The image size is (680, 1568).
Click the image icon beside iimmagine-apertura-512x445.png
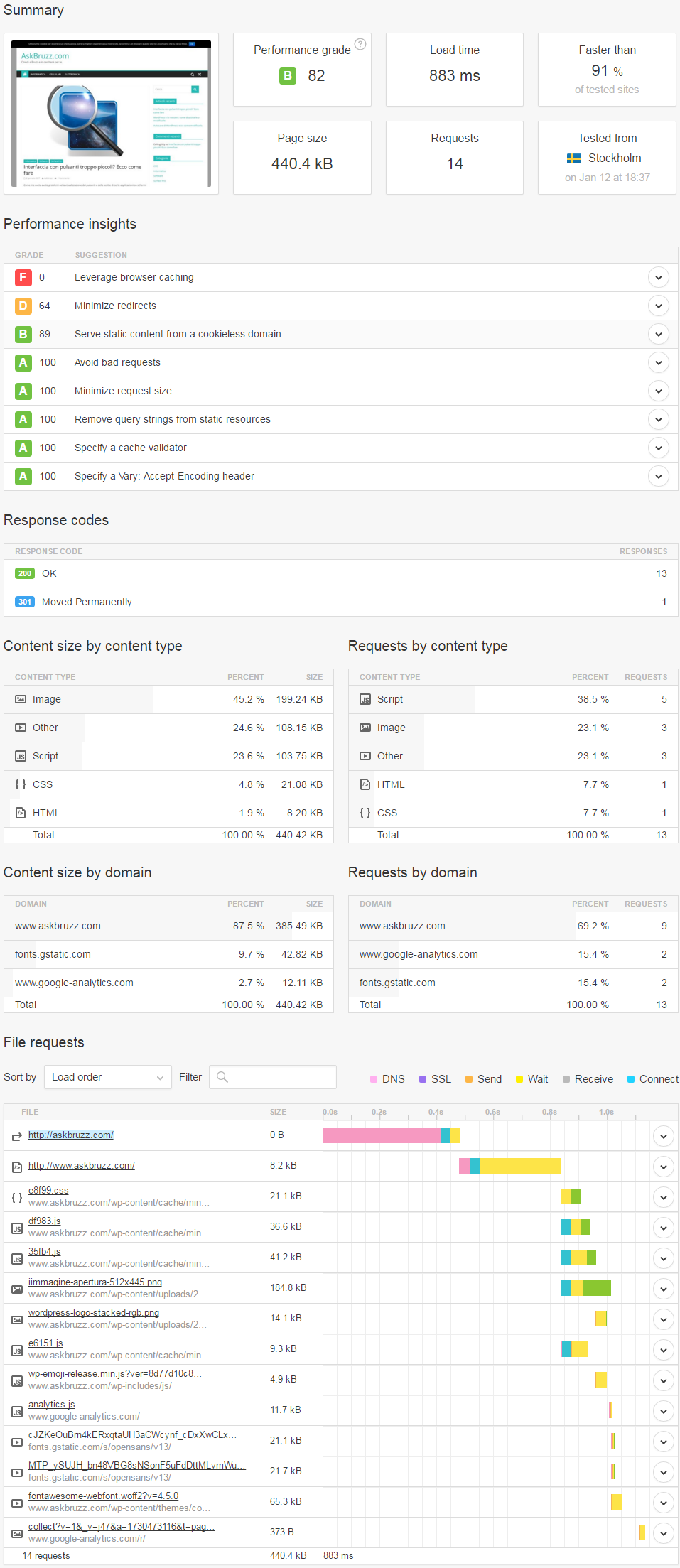pyautogui.click(x=17, y=1289)
